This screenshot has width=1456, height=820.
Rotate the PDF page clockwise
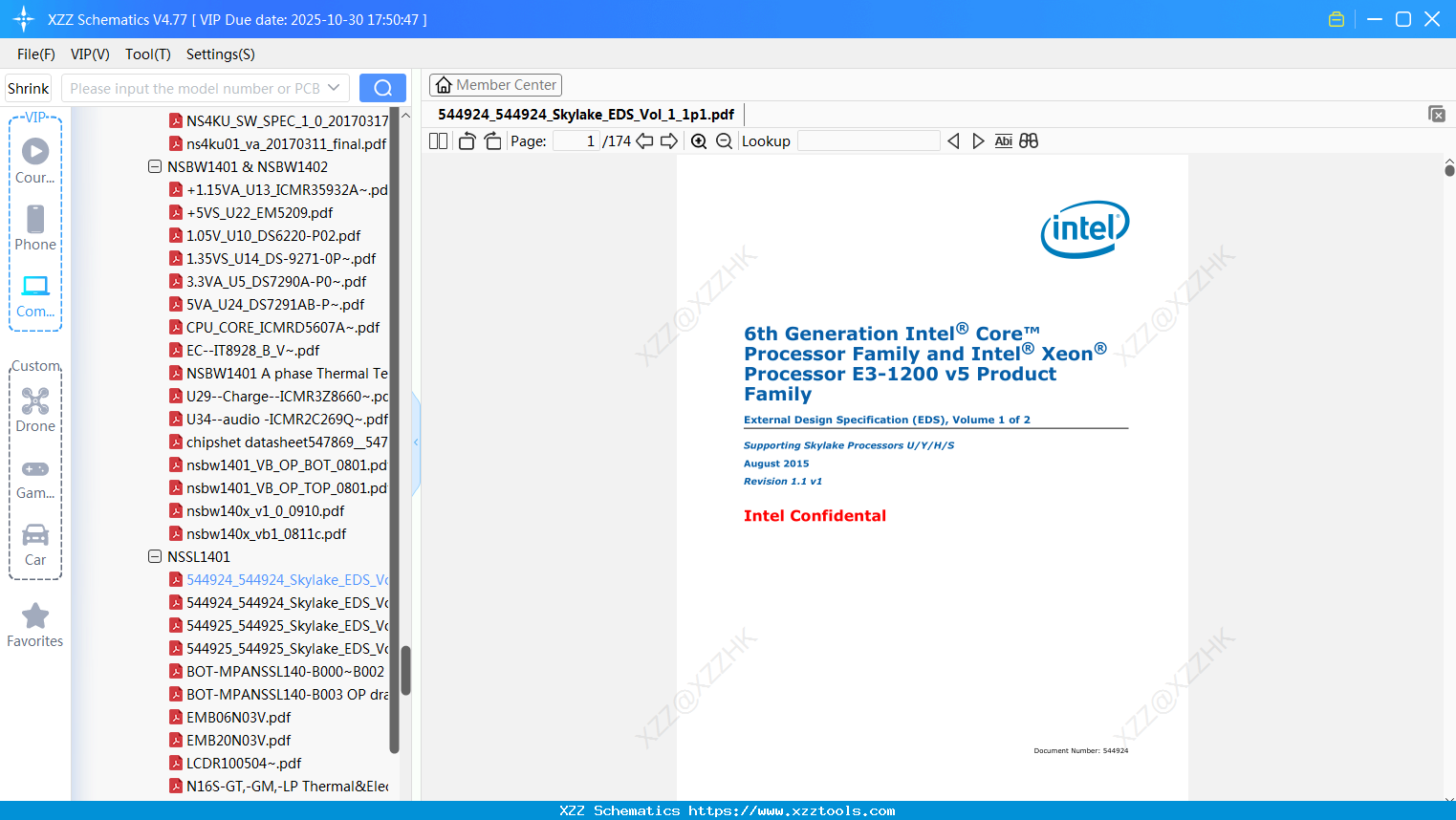492,140
